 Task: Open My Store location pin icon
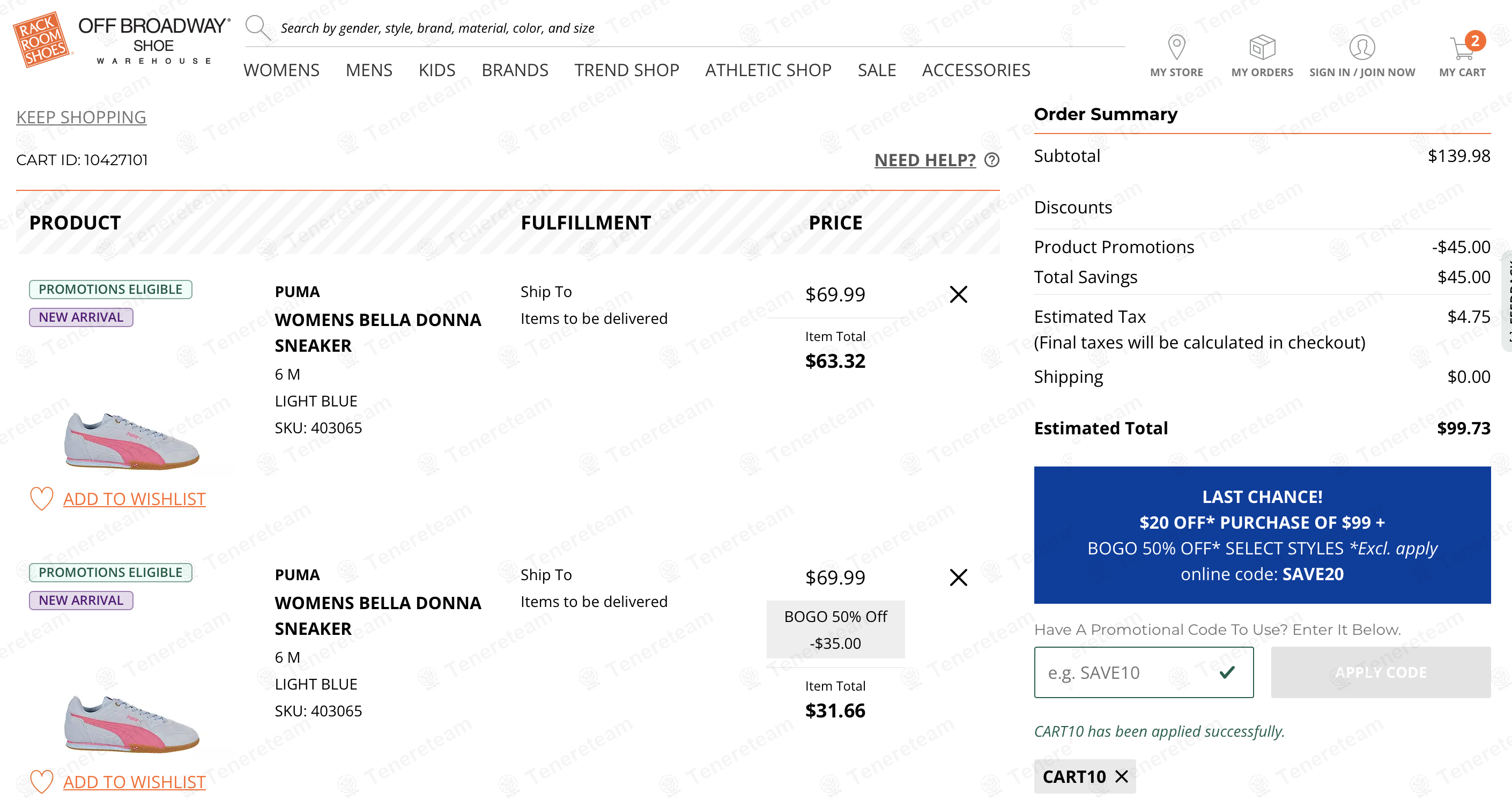click(x=1176, y=47)
